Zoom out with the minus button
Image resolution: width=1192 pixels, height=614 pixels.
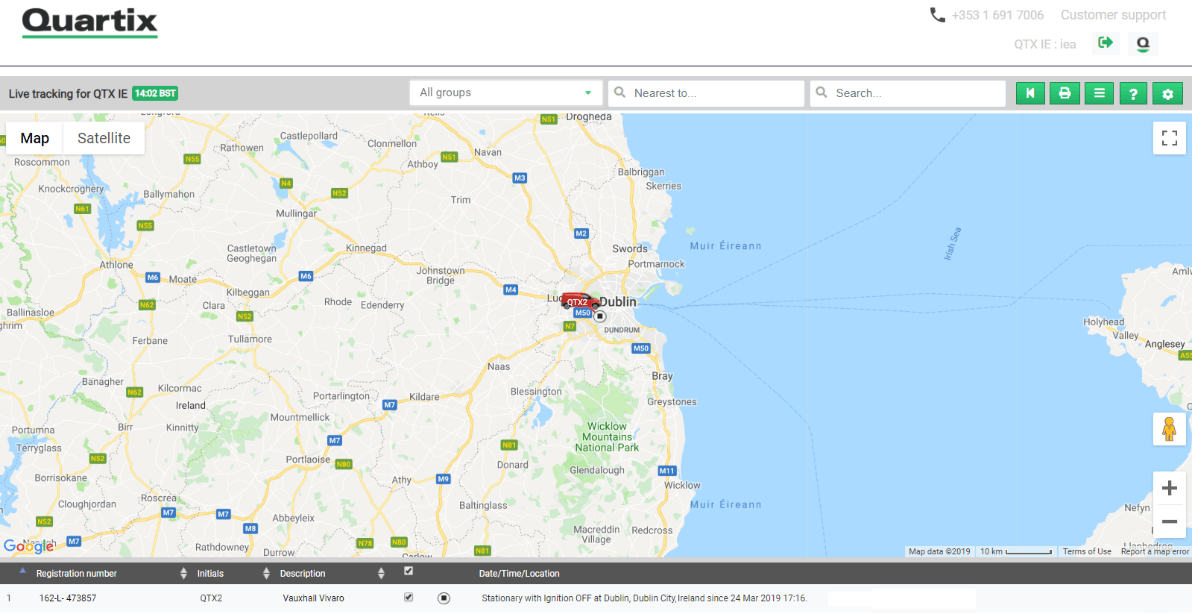[1169, 521]
